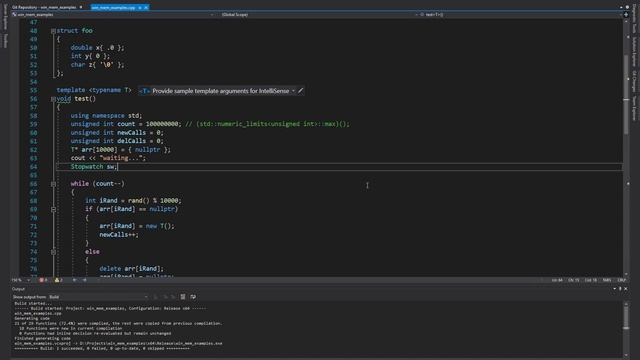Pin the win_mem_examples.cpp tab
The height and width of the screenshot is (360, 640).
click(140, 7)
